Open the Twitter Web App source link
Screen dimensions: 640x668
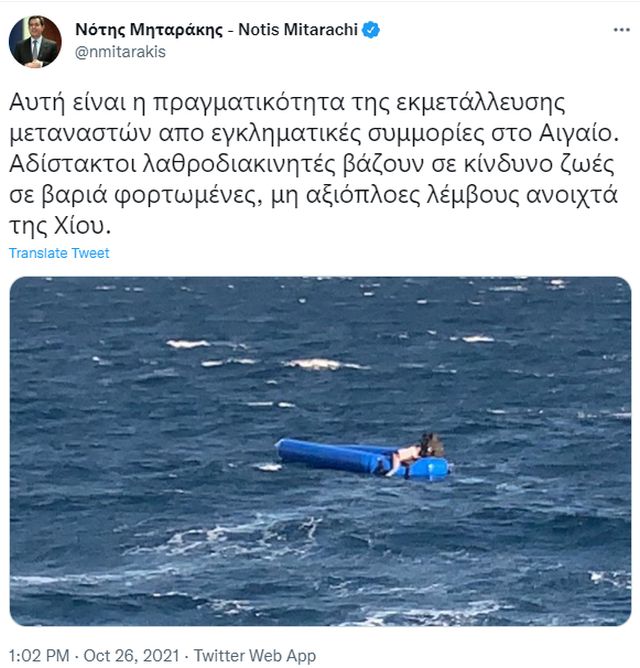click(x=255, y=655)
